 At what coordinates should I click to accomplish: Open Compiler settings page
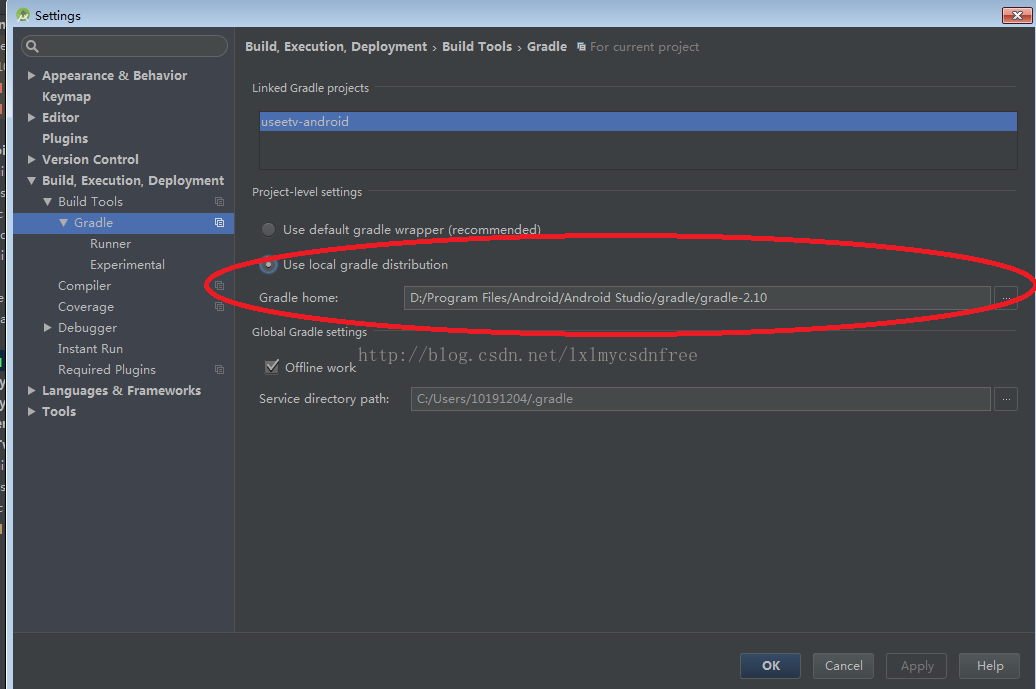pos(84,286)
